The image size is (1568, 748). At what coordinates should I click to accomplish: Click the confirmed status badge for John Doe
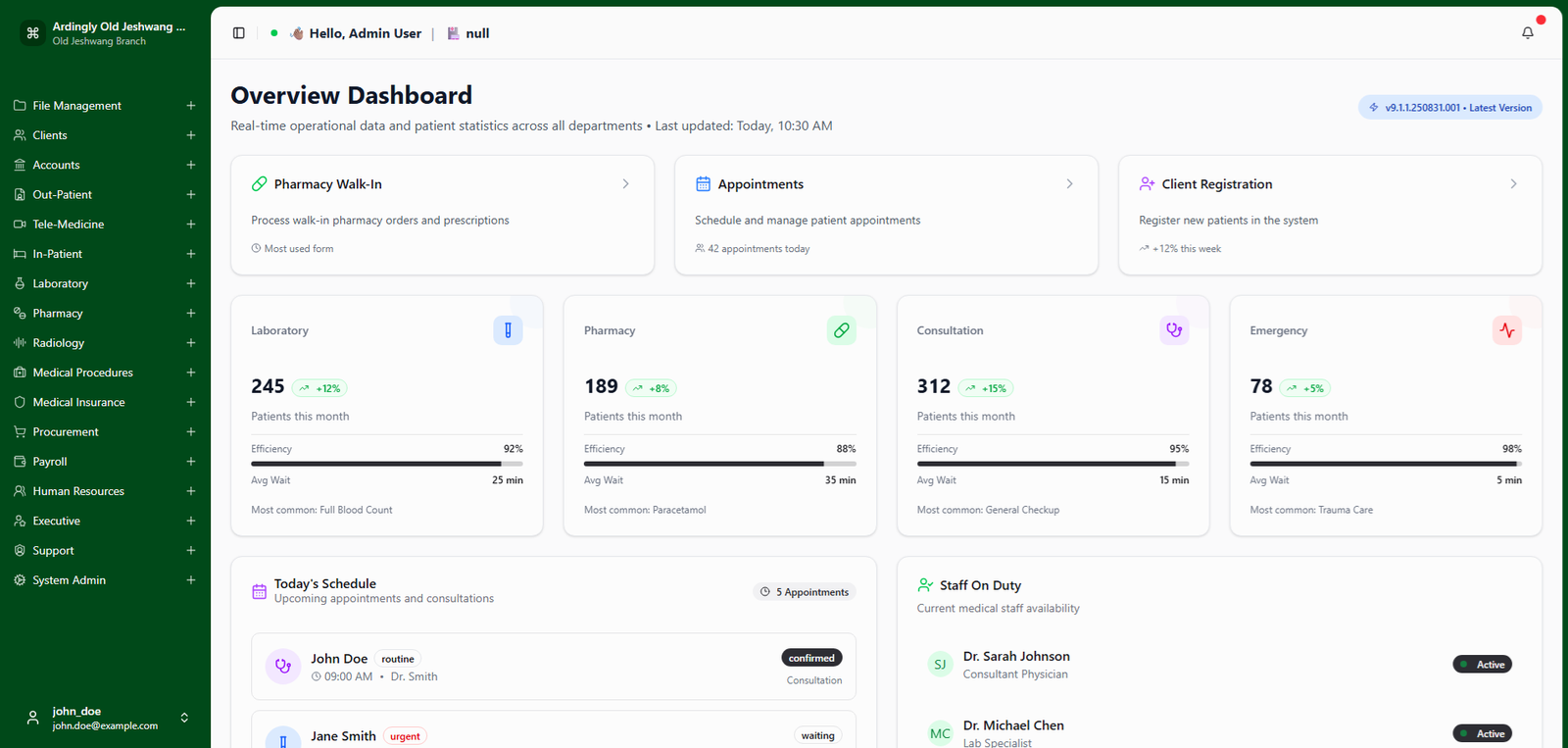point(811,658)
